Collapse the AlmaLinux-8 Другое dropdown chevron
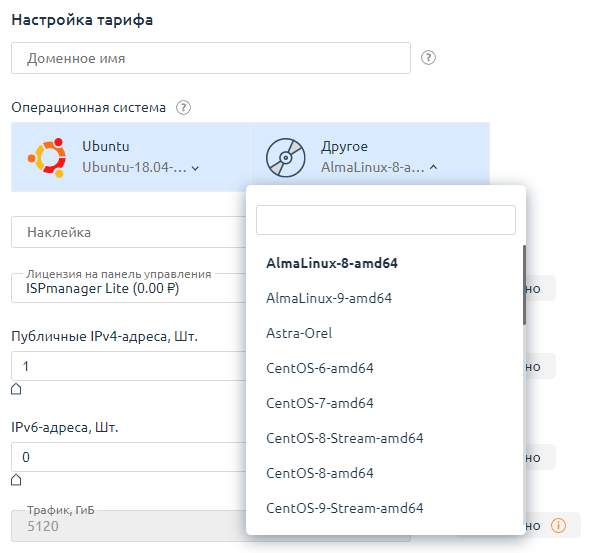 tap(433, 167)
